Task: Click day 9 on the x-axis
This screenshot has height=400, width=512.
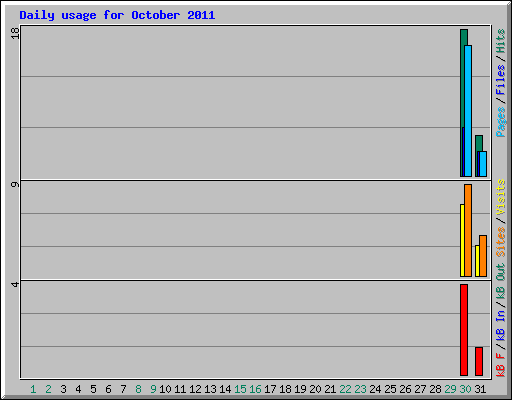Action: [153, 389]
